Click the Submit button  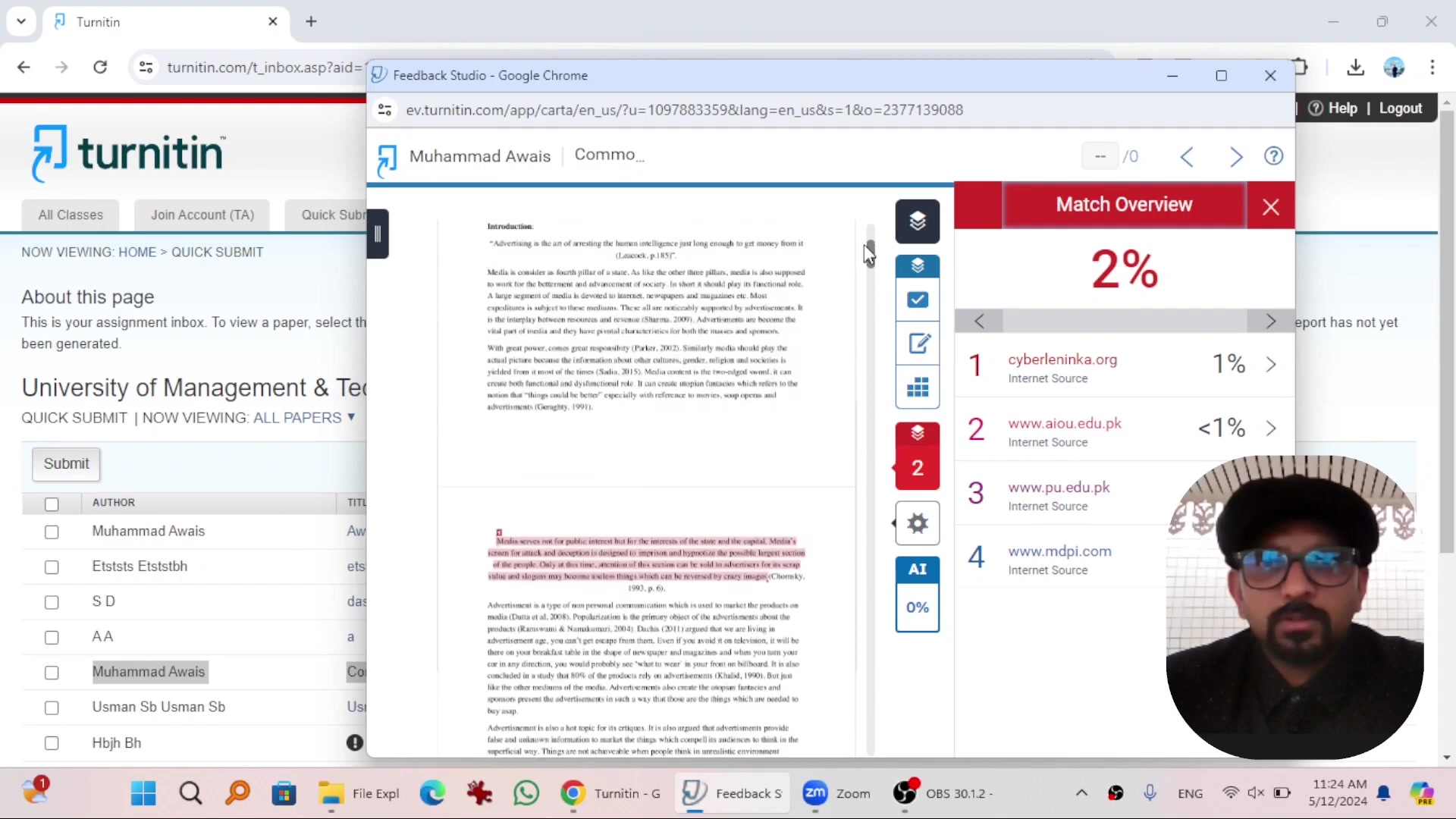pyautogui.click(x=65, y=463)
